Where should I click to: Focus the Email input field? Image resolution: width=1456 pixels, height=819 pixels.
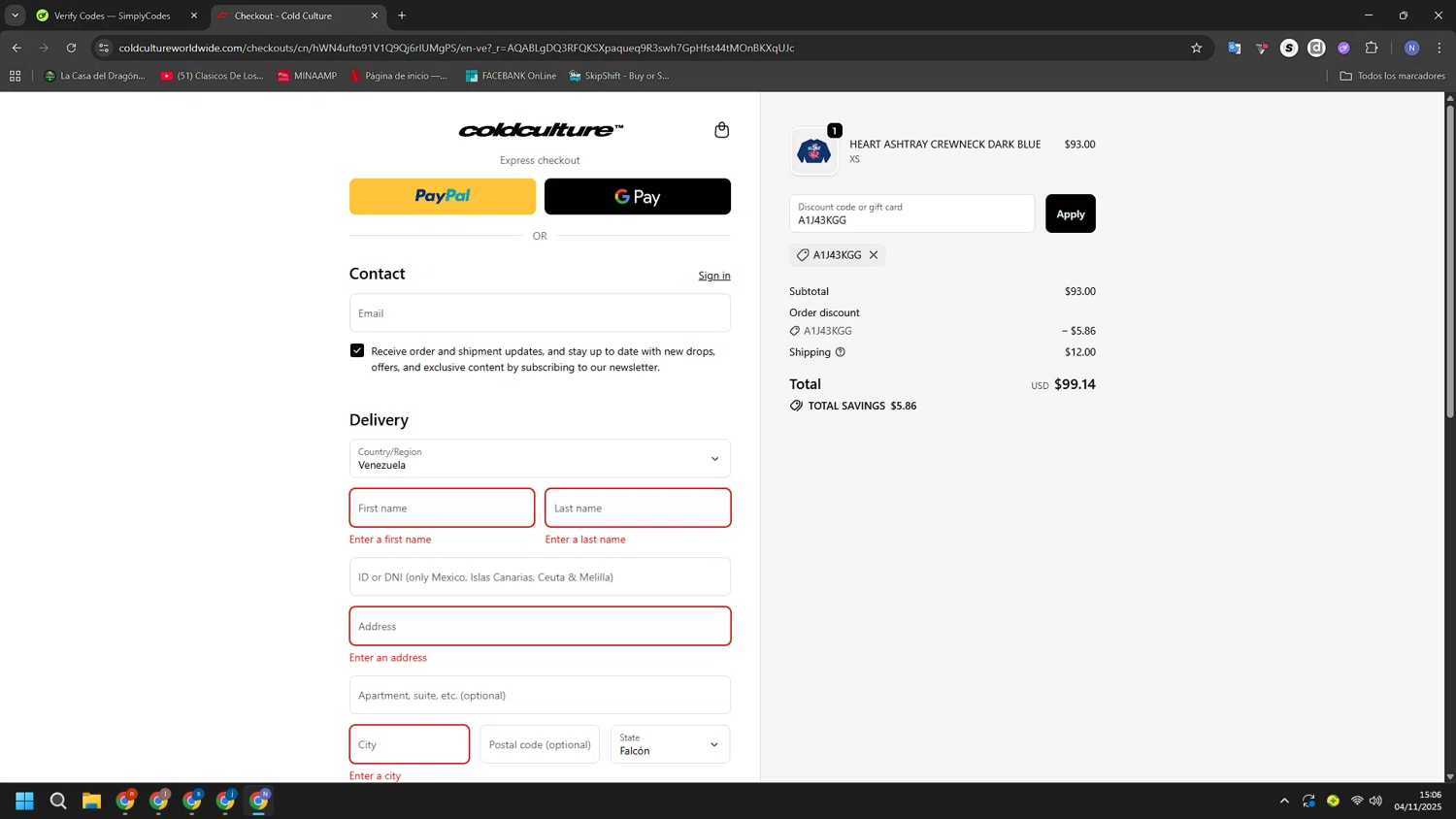[540, 313]
